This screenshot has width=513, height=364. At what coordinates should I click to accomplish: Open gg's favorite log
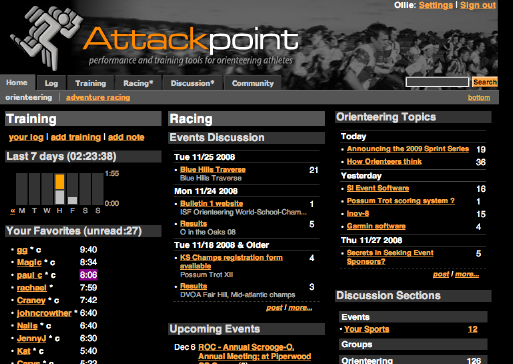point(22,250)
